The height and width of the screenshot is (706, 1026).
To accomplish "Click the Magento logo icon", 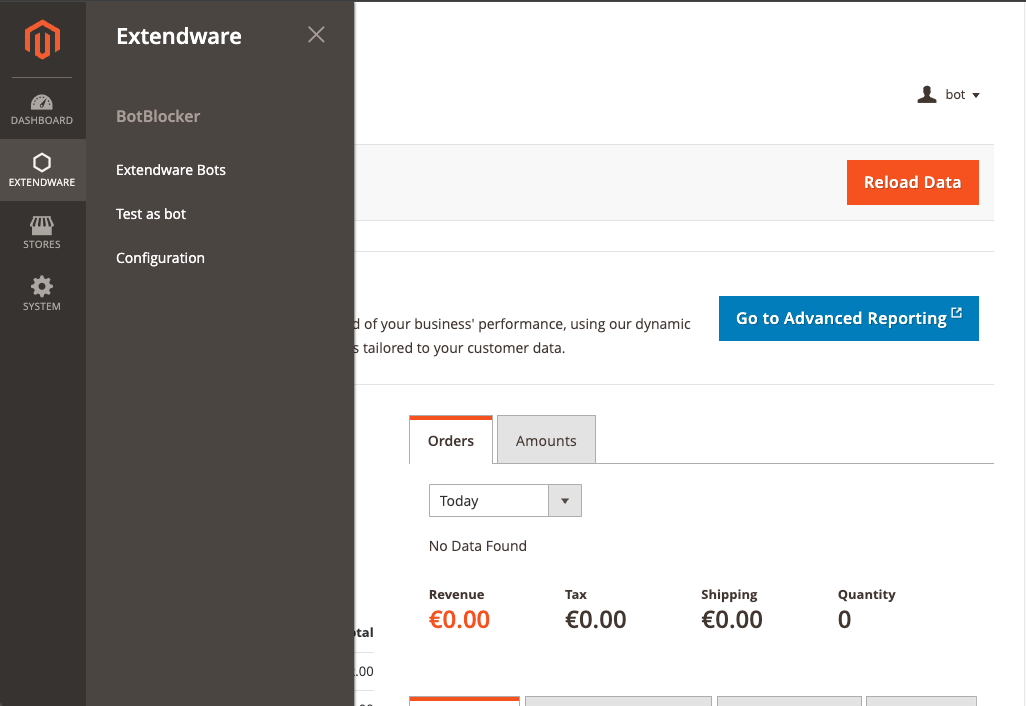I will [x=43, y=39].
